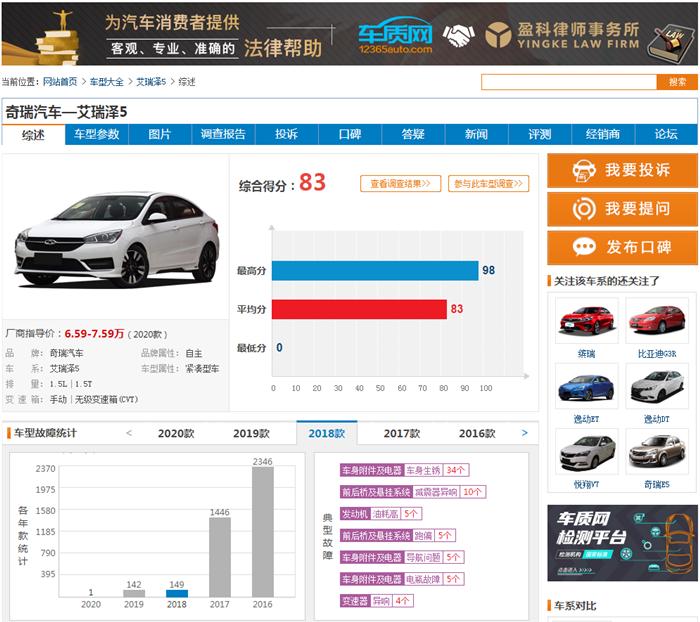Click the orange 搜索 search button

(x=677, y=82)
